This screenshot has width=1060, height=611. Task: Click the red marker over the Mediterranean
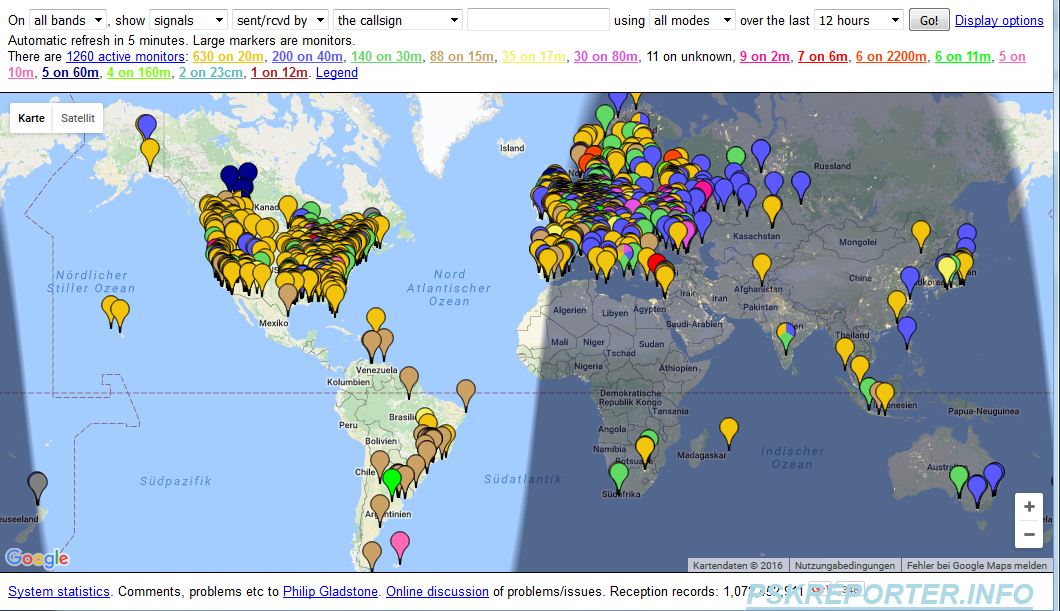pos(656,264)
